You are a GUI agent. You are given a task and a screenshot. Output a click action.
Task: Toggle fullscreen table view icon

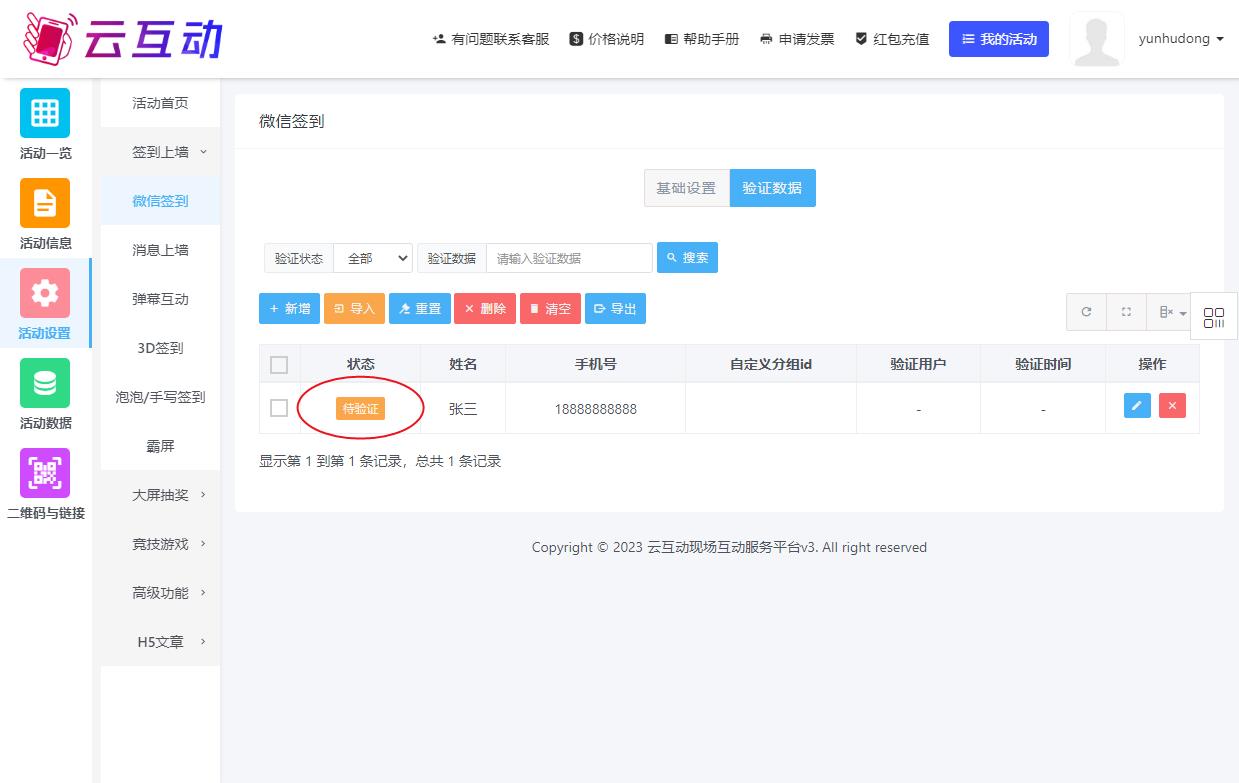pos(1126,312)
